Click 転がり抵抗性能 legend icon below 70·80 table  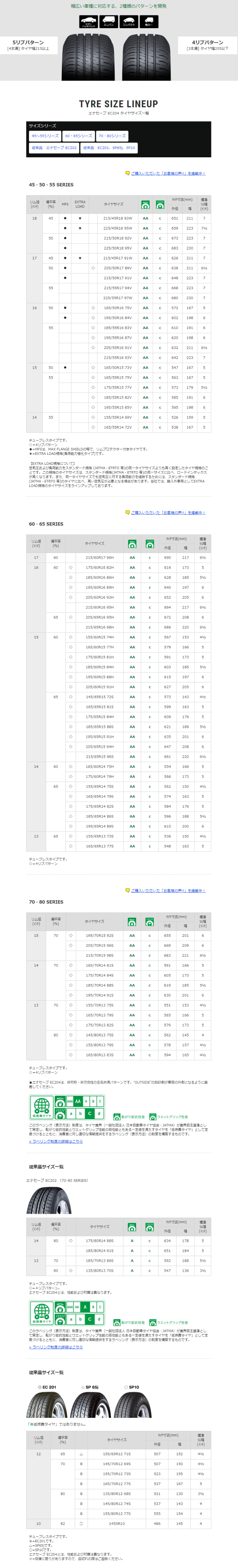pos(117,1117)
